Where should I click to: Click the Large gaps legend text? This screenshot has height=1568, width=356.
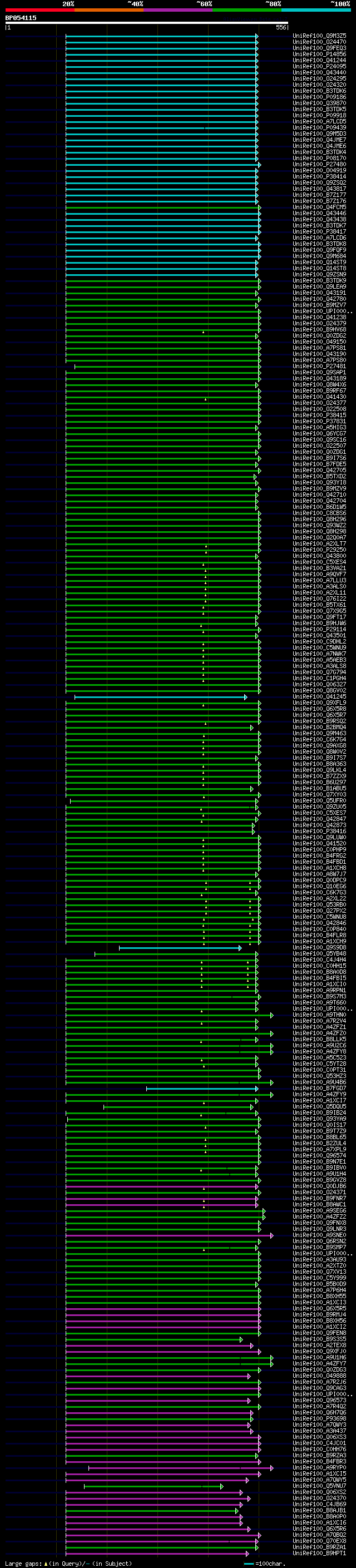(68, 1563)
